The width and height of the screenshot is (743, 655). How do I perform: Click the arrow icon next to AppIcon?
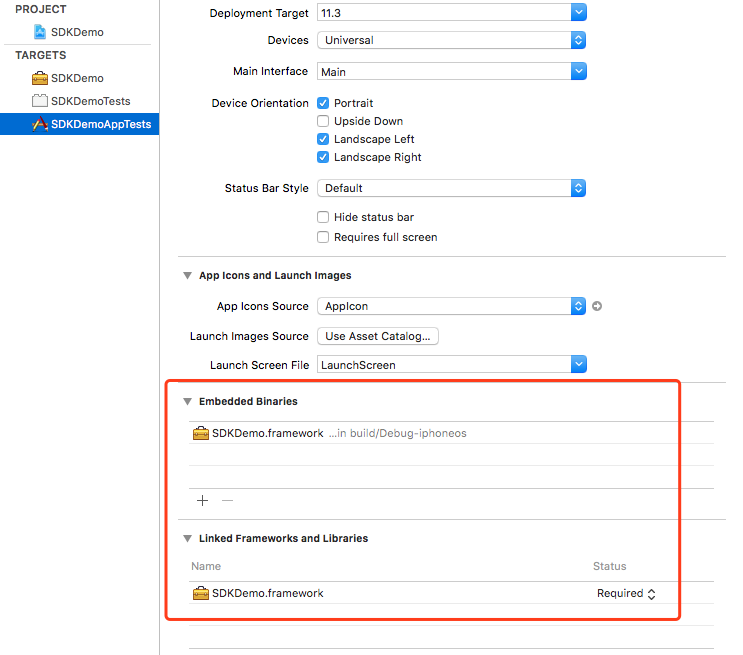click(x=597, y=306)
